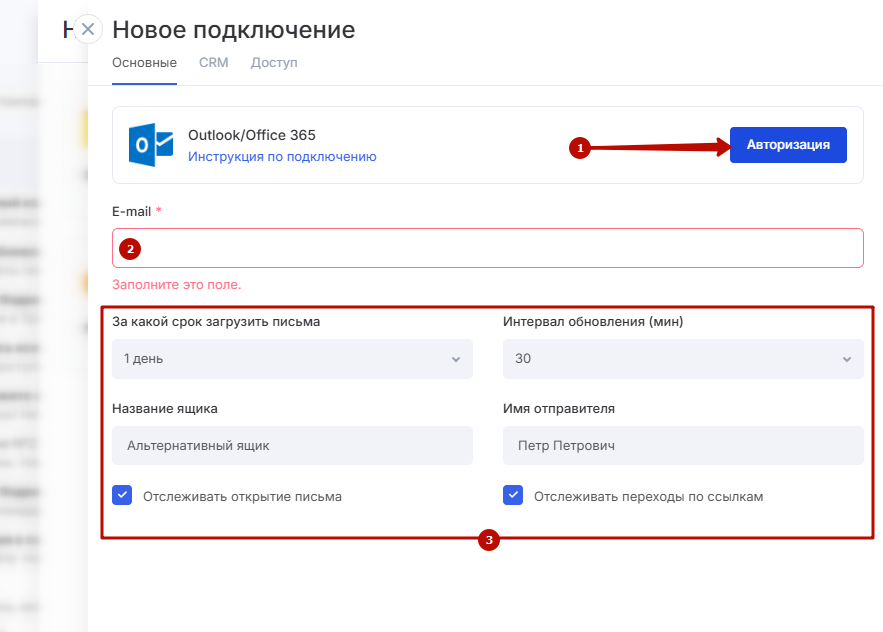The height and width of the screenshot is (632, 883).
Task: Expand the Интервал обновления (мин) dropdown
Action: tap(683, 359)
